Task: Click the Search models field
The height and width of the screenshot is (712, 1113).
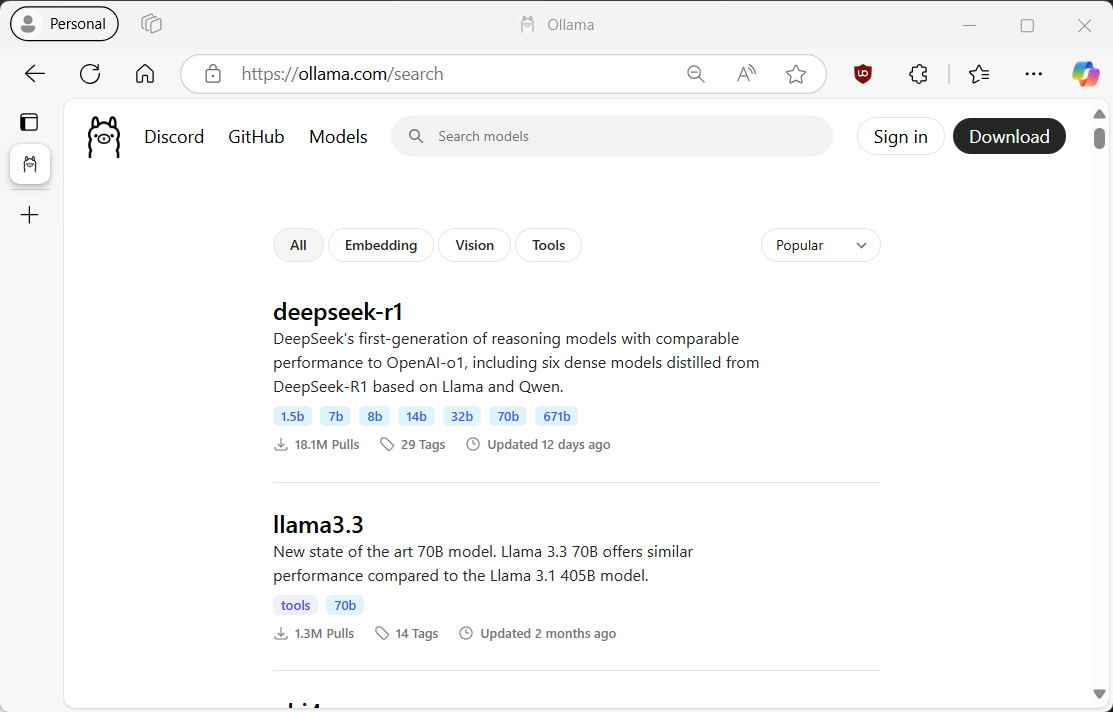Action: (x=612, y=136)
